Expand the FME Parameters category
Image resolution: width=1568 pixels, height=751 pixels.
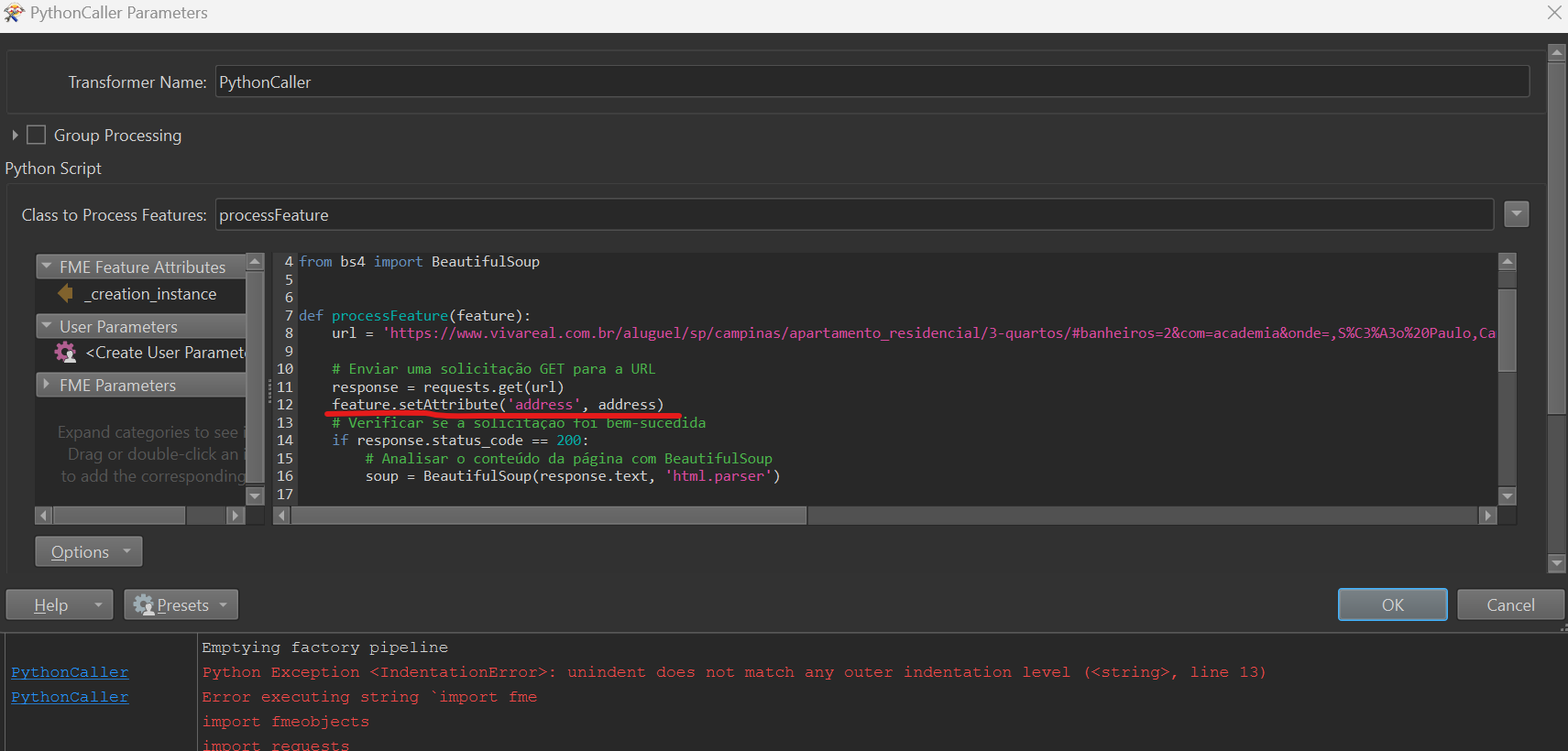click(47, 385)
